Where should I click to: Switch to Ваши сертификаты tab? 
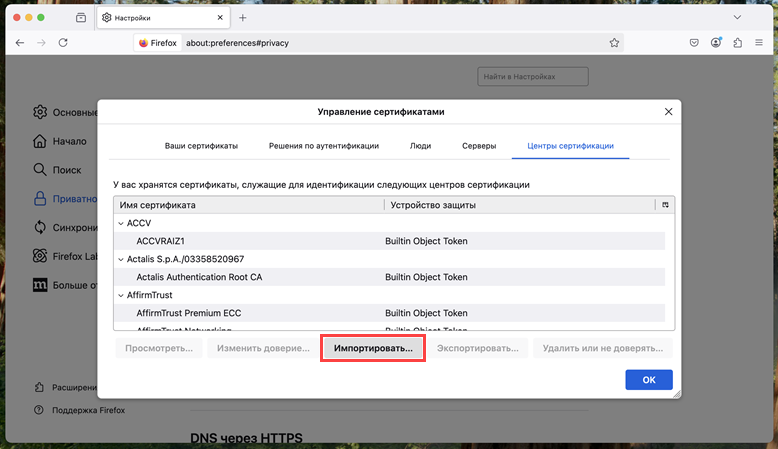(x=201, y=146)
